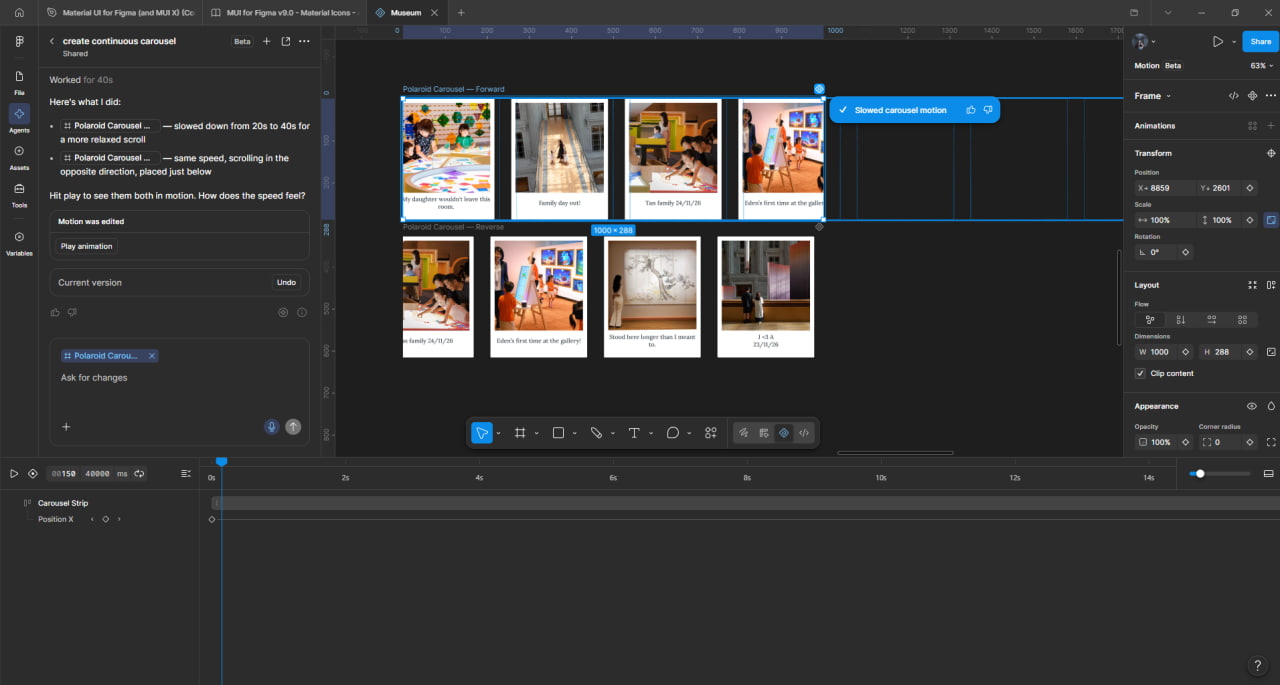Thumbs up the Slowed carousel motion toast

tap(970, 110)
